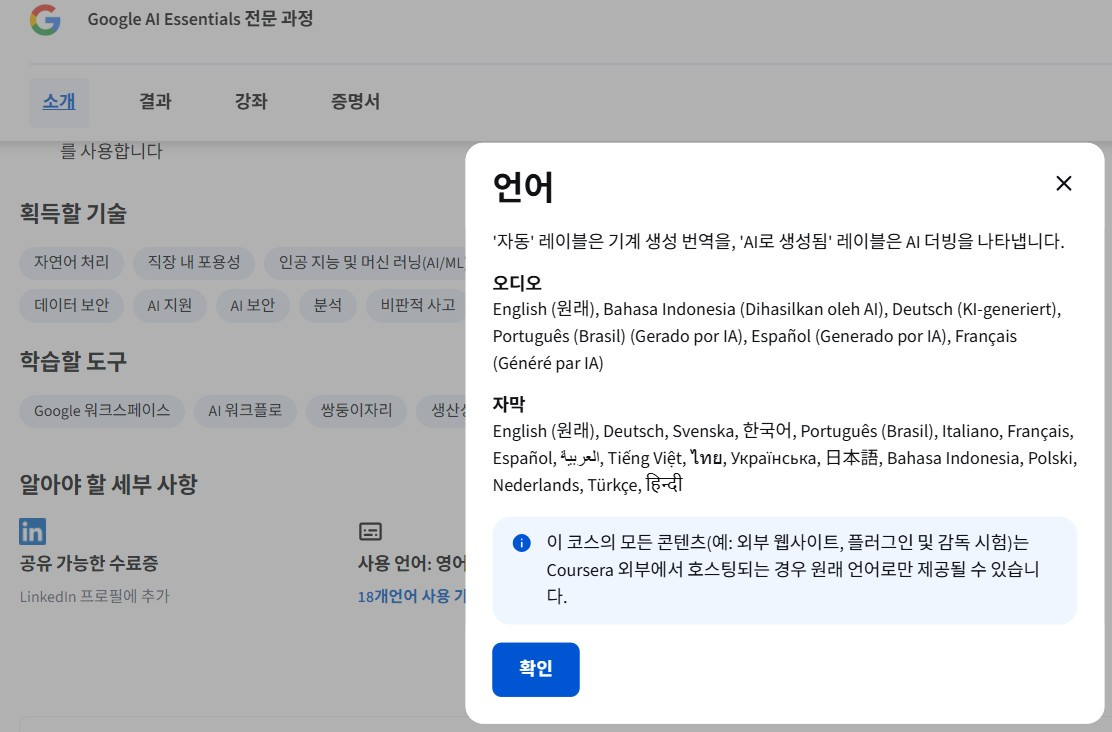Click the Bahasa Indonesia (Dihasilkan oleh AI) audio entry

[743, 310]
